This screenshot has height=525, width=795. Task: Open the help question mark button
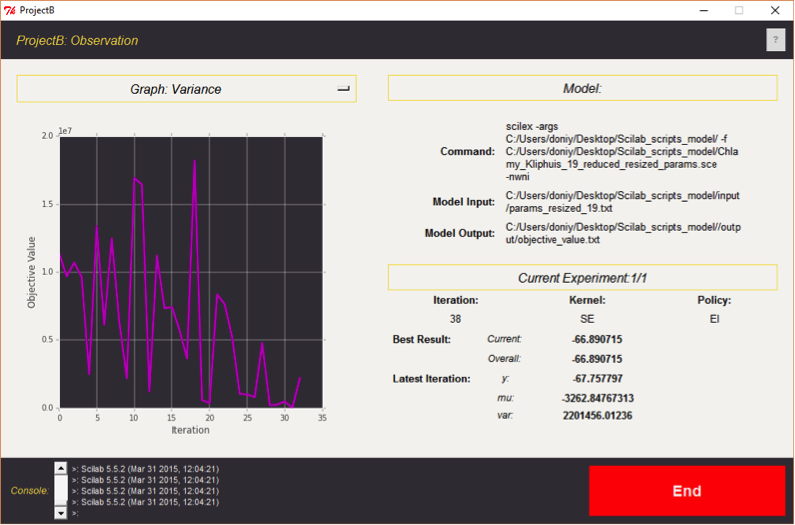click(x=775, y=40)
